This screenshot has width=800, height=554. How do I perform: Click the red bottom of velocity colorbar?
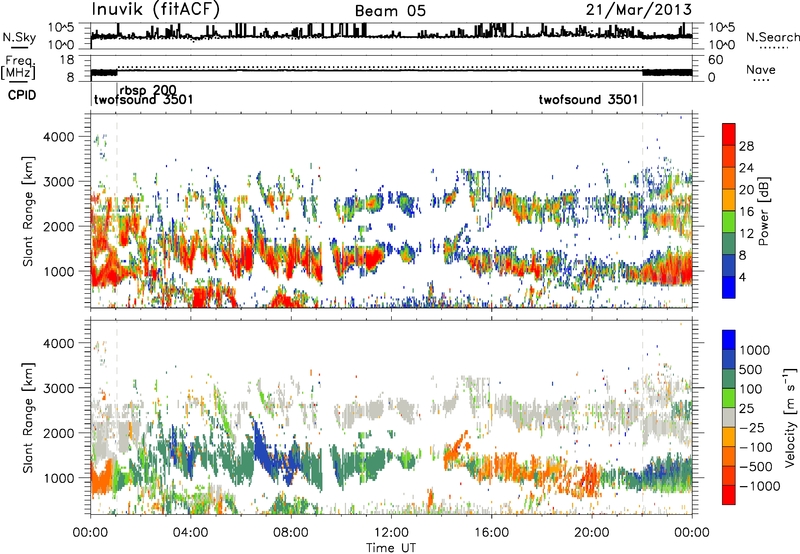(x=729, y=495)
